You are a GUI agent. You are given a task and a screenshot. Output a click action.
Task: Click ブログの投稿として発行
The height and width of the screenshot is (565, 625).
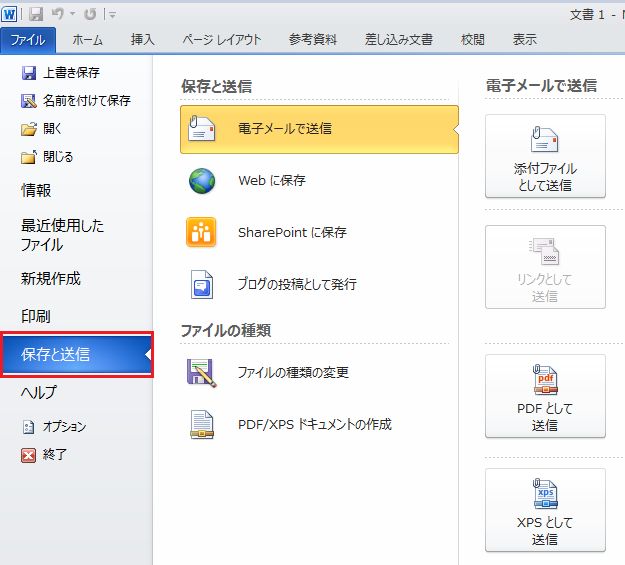click(296, 284)
